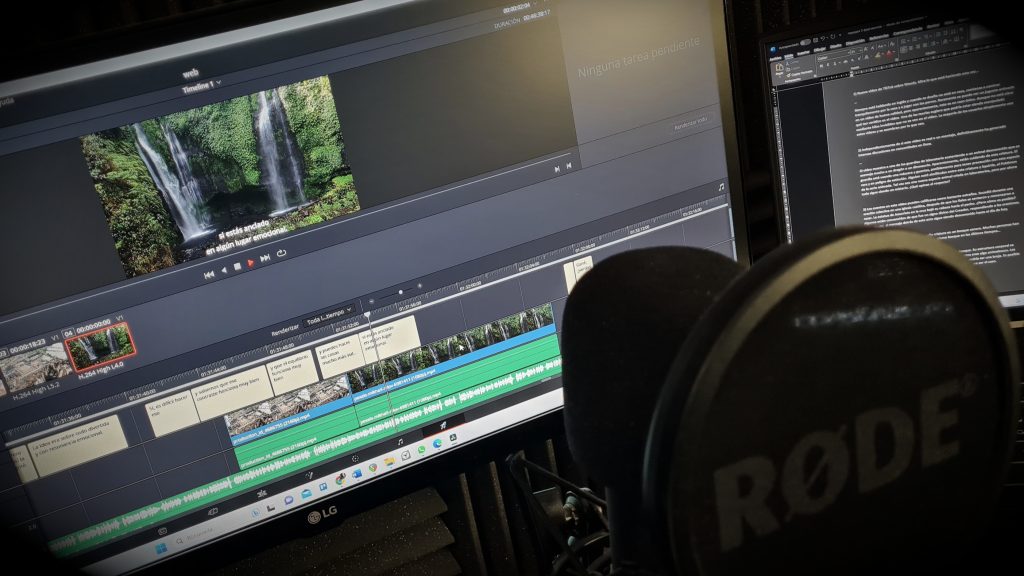
Task: Click the Play button in viewer transport
Action: (x=250, y=264)
